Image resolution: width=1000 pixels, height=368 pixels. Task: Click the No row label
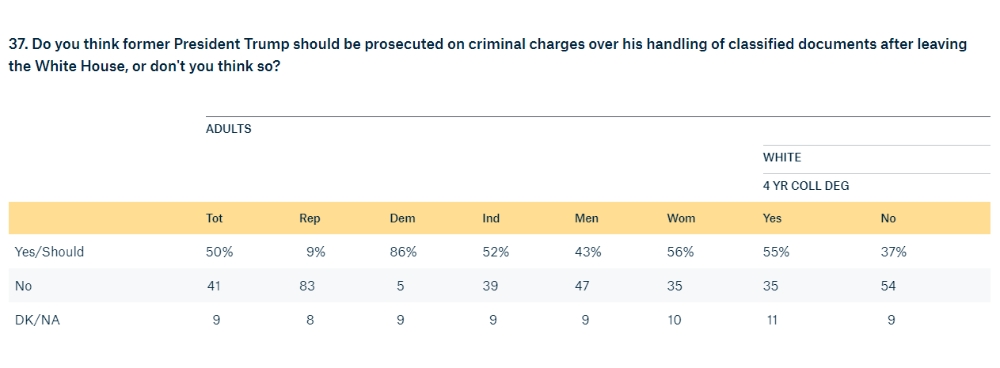pyautogui.click(x=23, y=286)
